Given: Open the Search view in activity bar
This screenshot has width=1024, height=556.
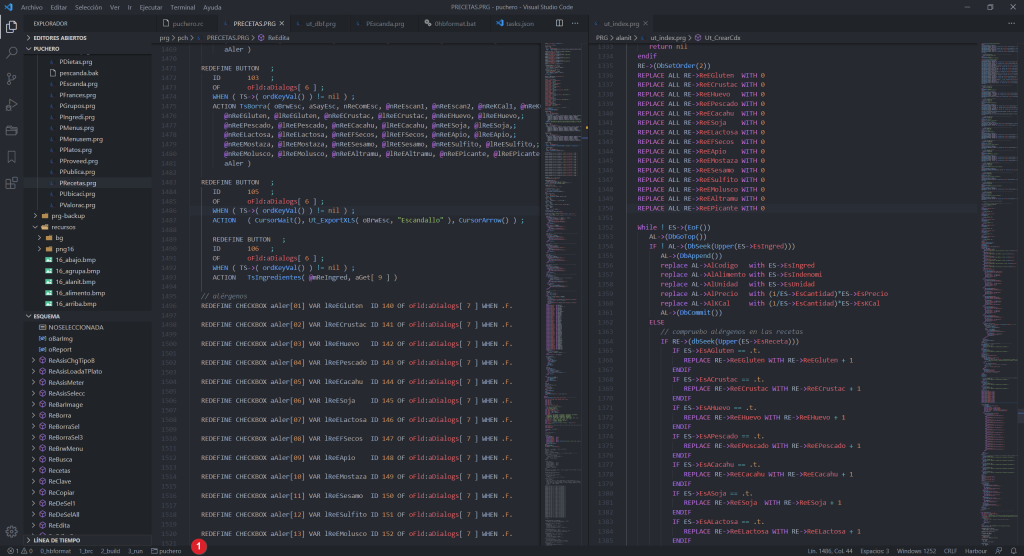Looking at the screenshot, I should (12, 52).
